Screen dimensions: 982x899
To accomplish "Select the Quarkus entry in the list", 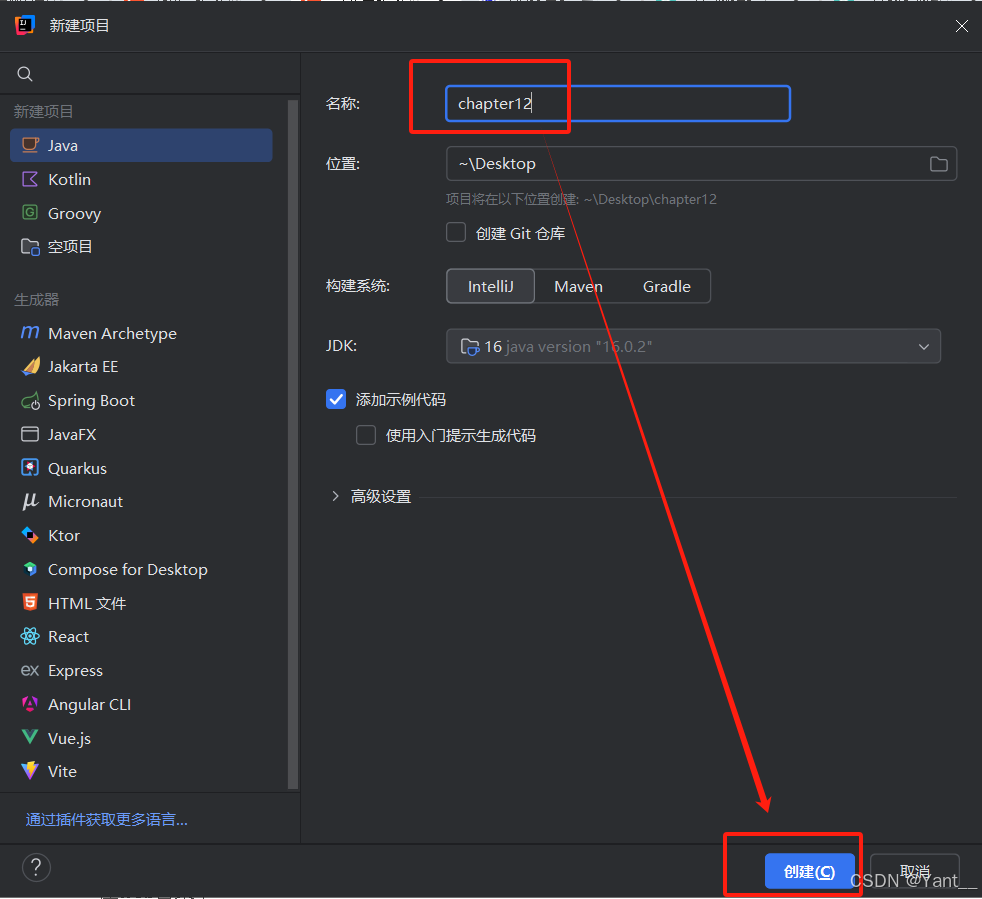I will pos(142,468).
